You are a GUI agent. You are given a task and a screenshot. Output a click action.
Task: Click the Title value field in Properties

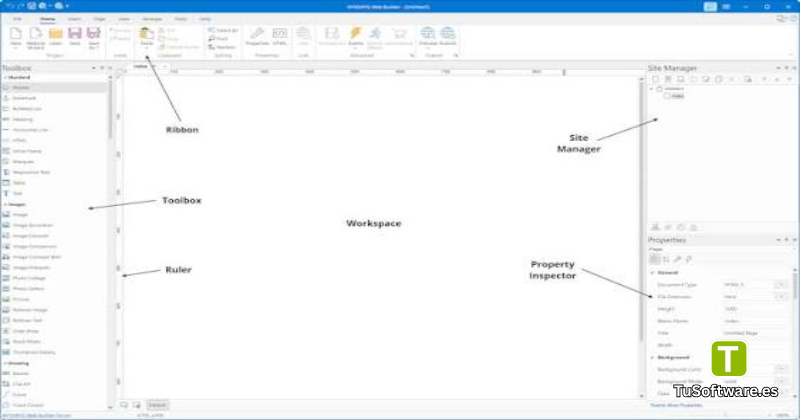(x=755, y=333)
